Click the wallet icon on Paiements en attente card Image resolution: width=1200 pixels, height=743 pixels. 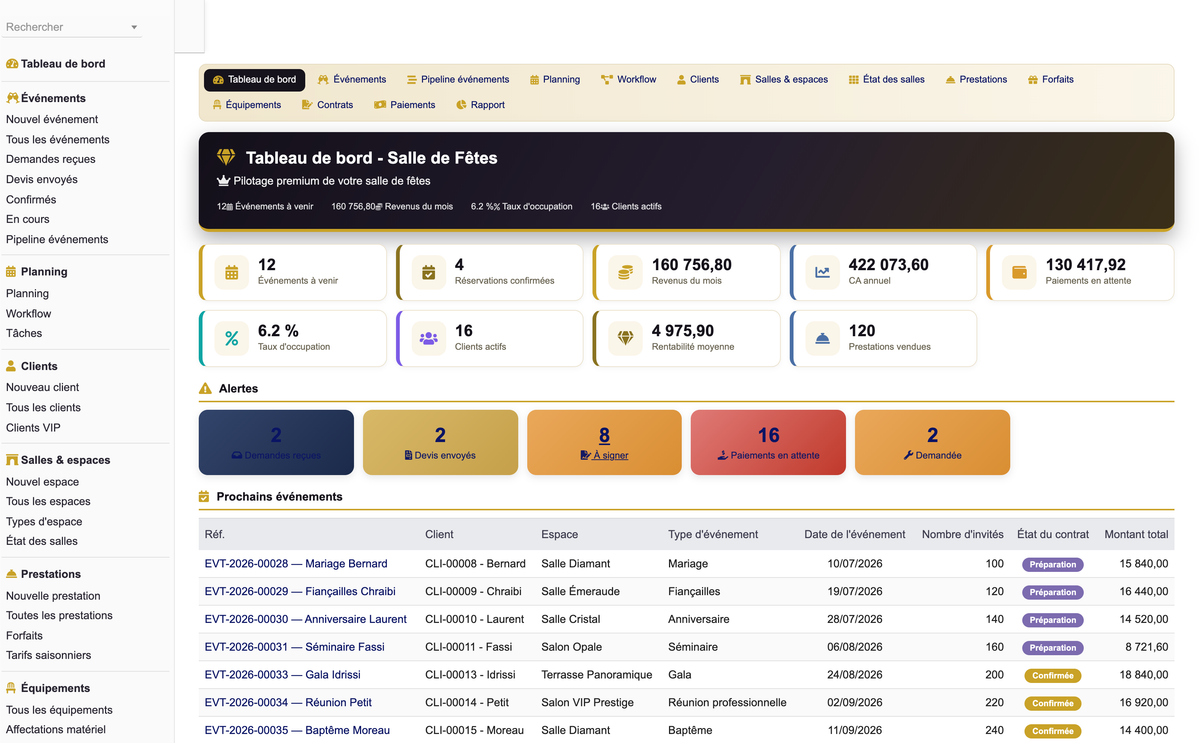tap(1019, 272)
